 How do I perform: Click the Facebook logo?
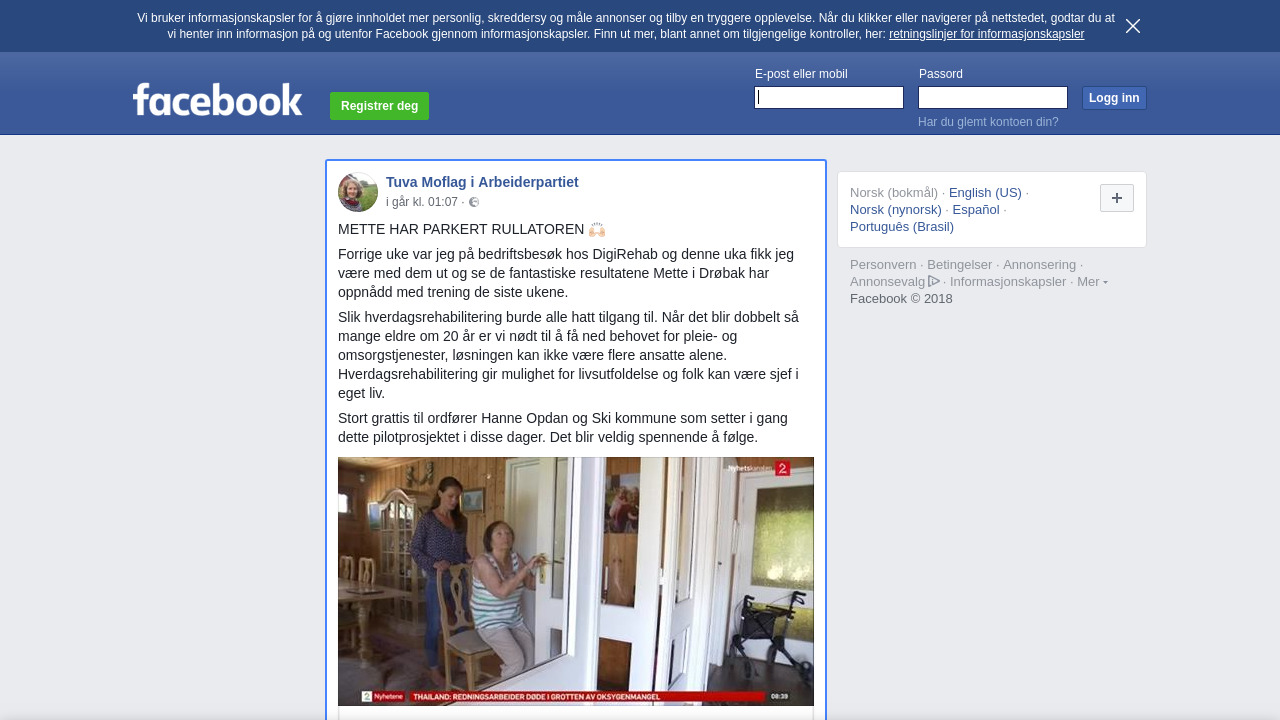217,100
